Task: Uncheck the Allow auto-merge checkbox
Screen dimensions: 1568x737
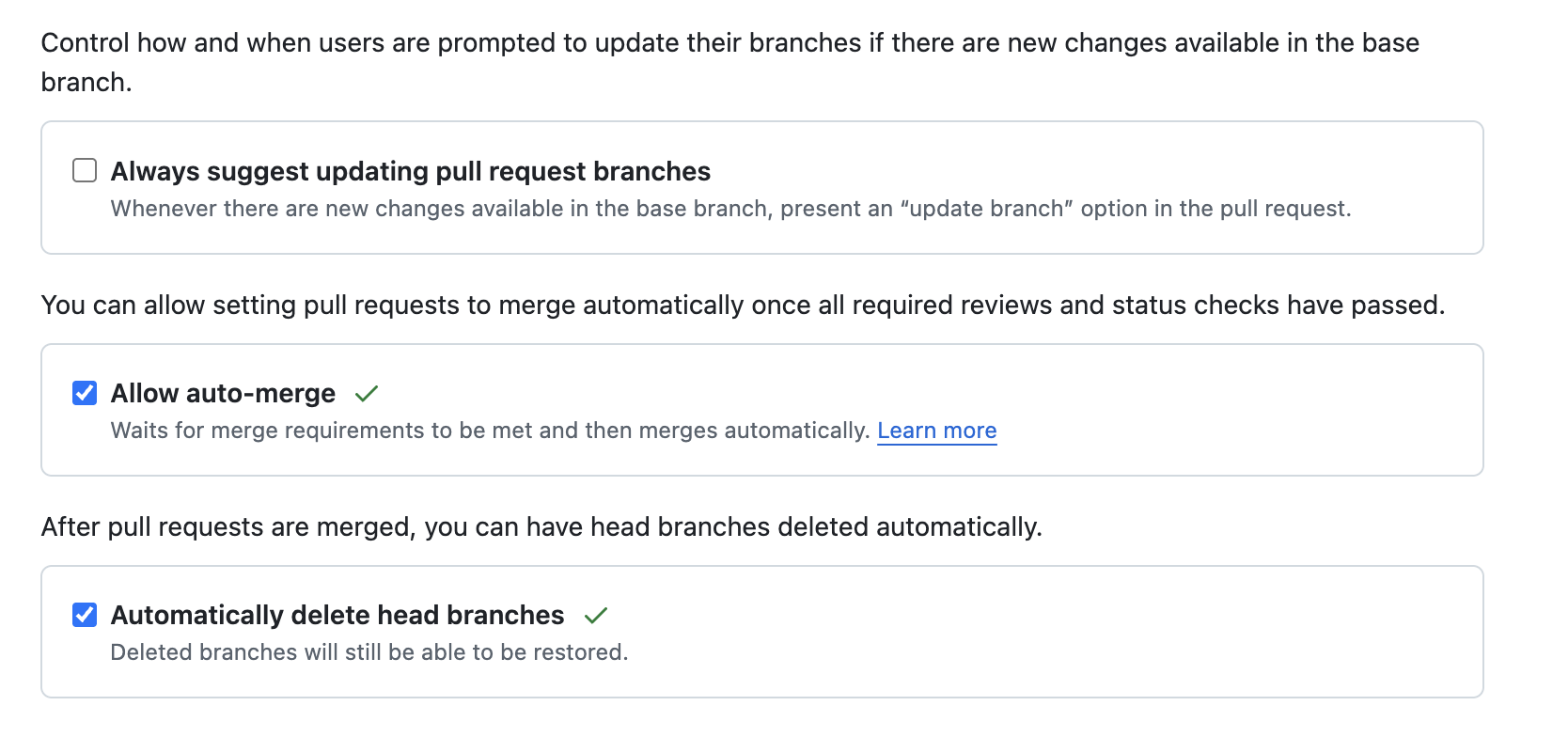Action: (85, 393)
